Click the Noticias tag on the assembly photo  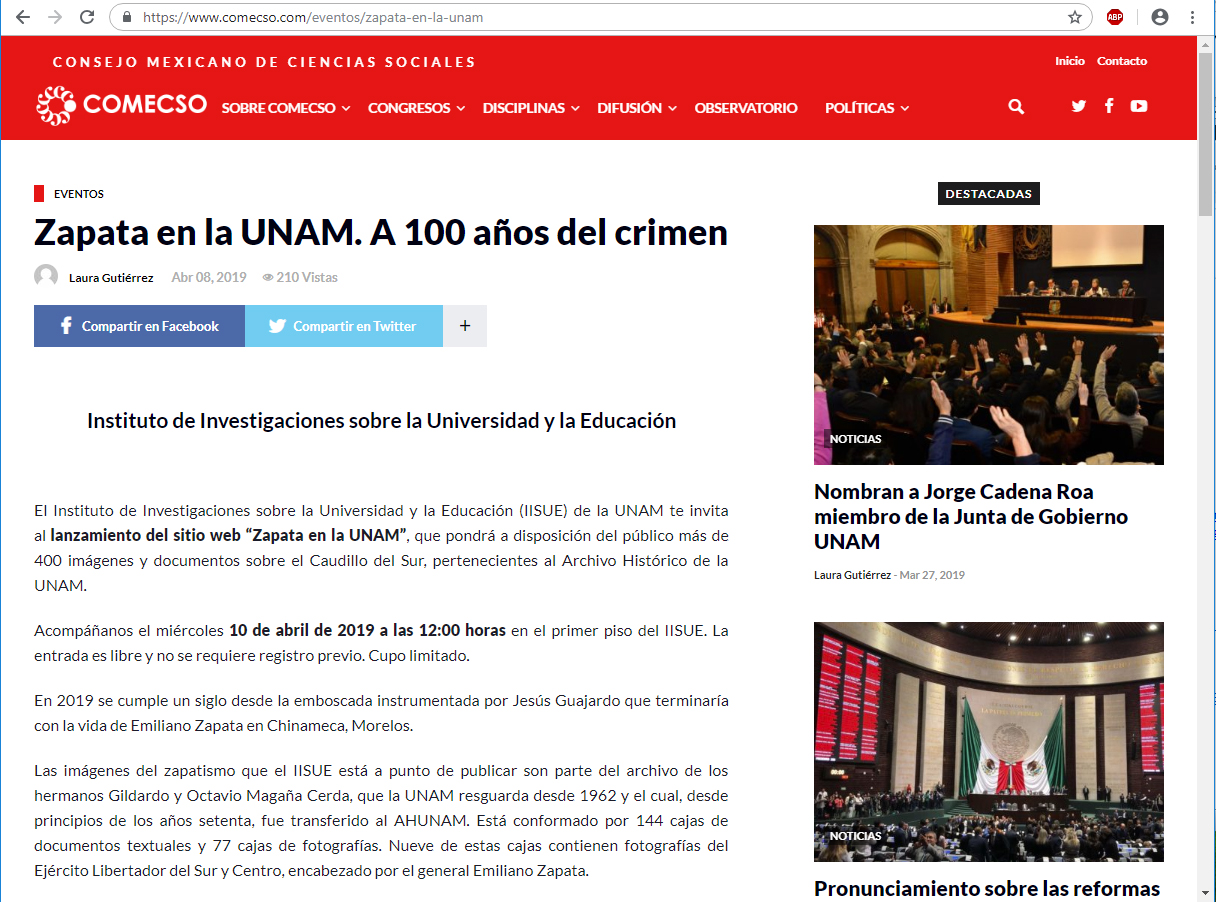pos(856,439)
